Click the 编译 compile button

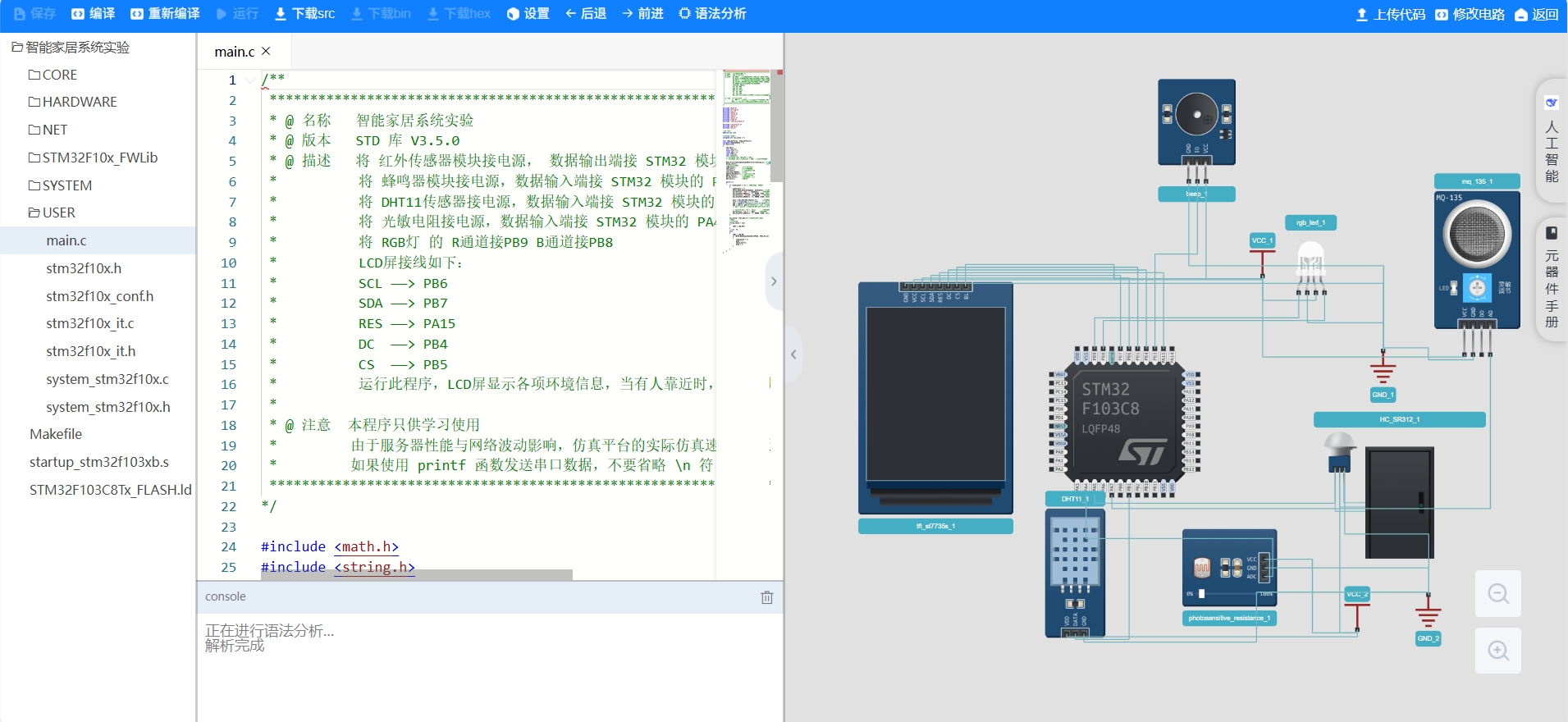93,14
